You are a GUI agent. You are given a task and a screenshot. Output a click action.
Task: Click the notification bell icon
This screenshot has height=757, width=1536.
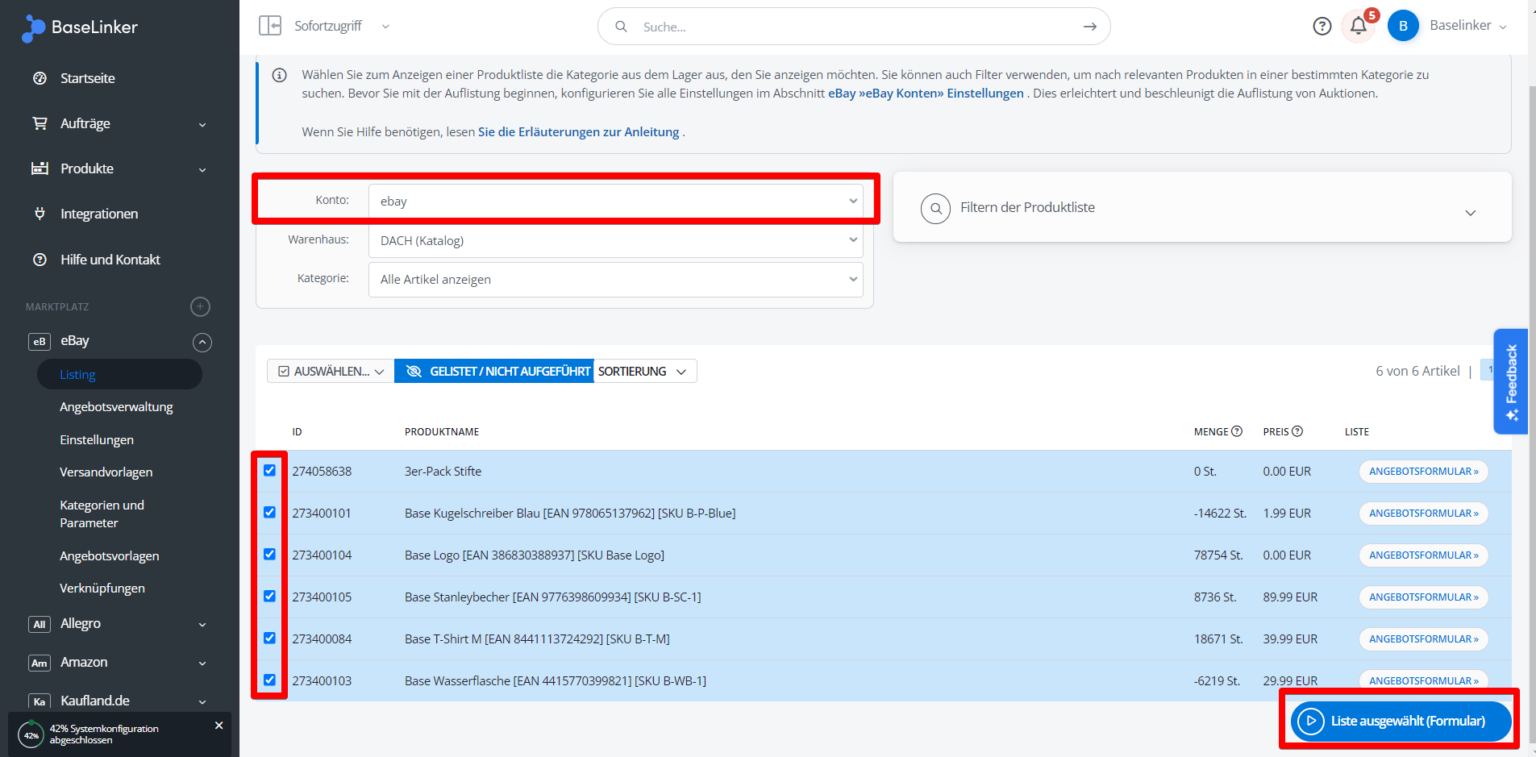1357,27
